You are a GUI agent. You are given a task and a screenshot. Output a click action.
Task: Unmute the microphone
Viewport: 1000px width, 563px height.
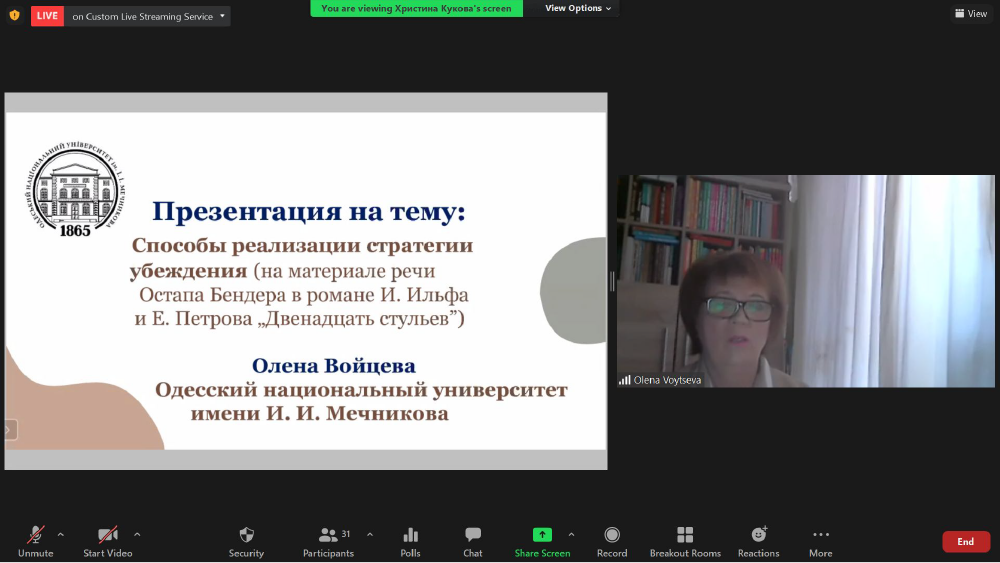[x=35, y=541]
